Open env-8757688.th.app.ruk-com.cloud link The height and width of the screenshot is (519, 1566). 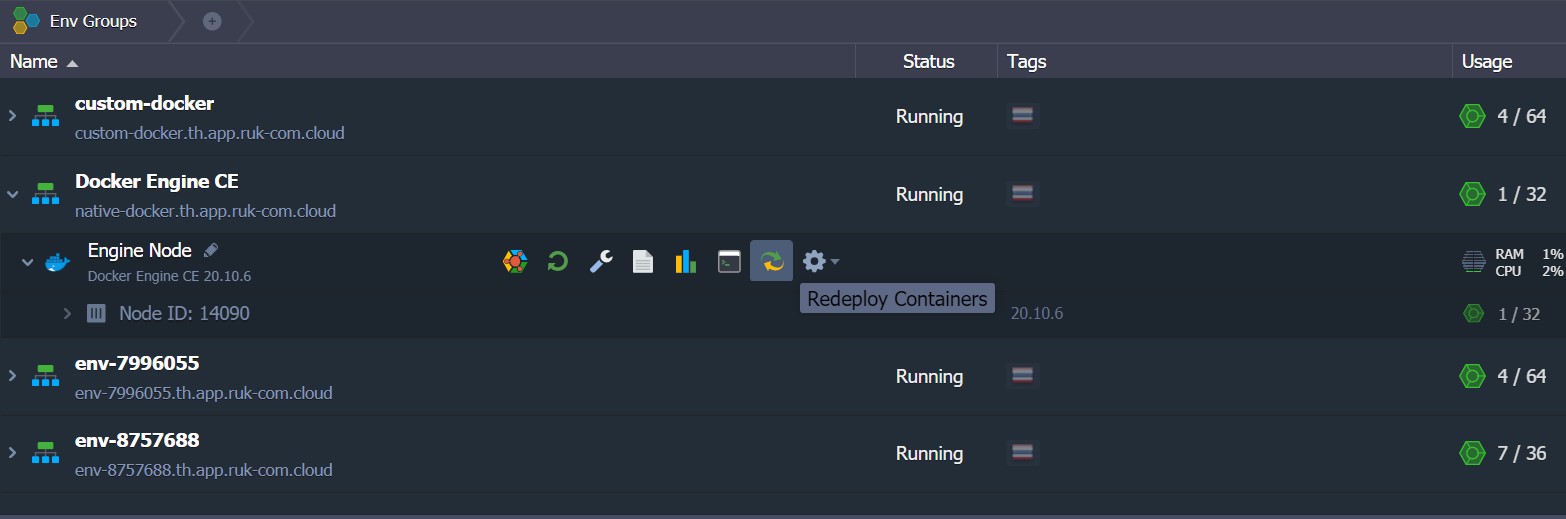coord(204,470)
